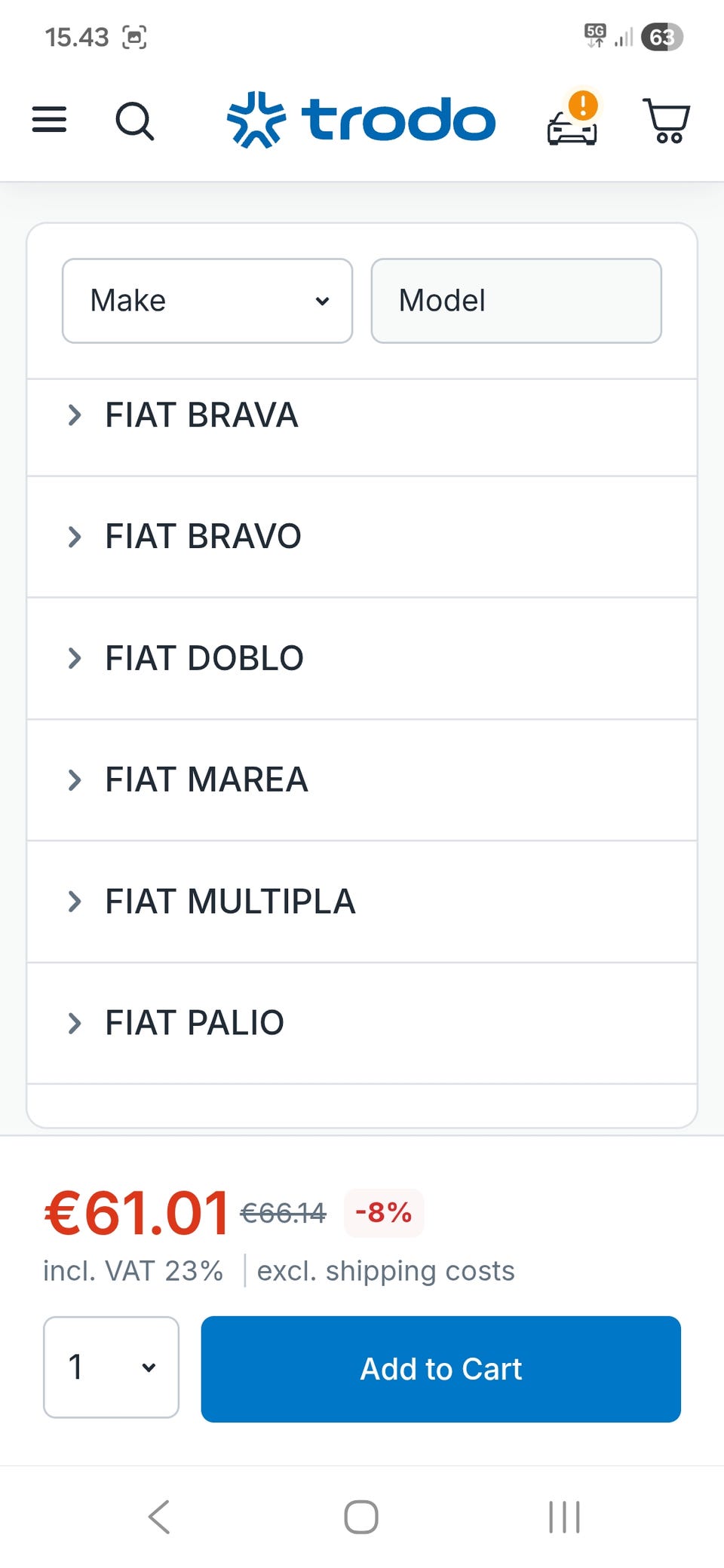The width and height of the screenshot is (724, 1568).
Task: Open the recent apps navigation button
Action: 564,1517
